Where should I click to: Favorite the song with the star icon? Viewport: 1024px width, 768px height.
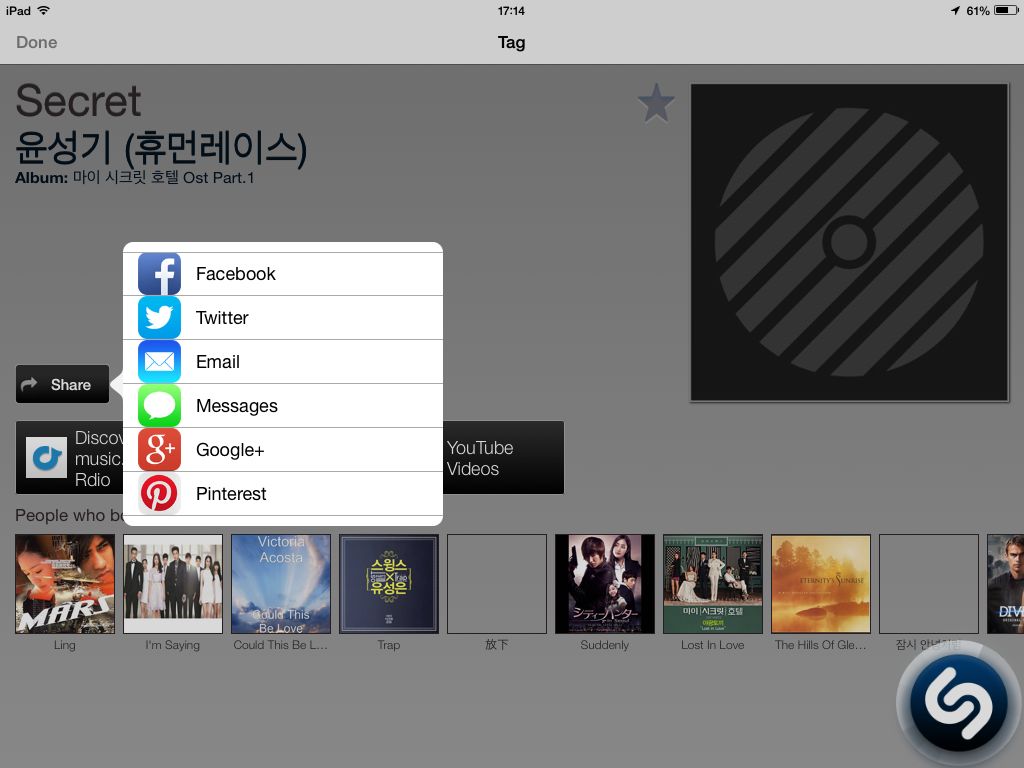click(656, 103)
